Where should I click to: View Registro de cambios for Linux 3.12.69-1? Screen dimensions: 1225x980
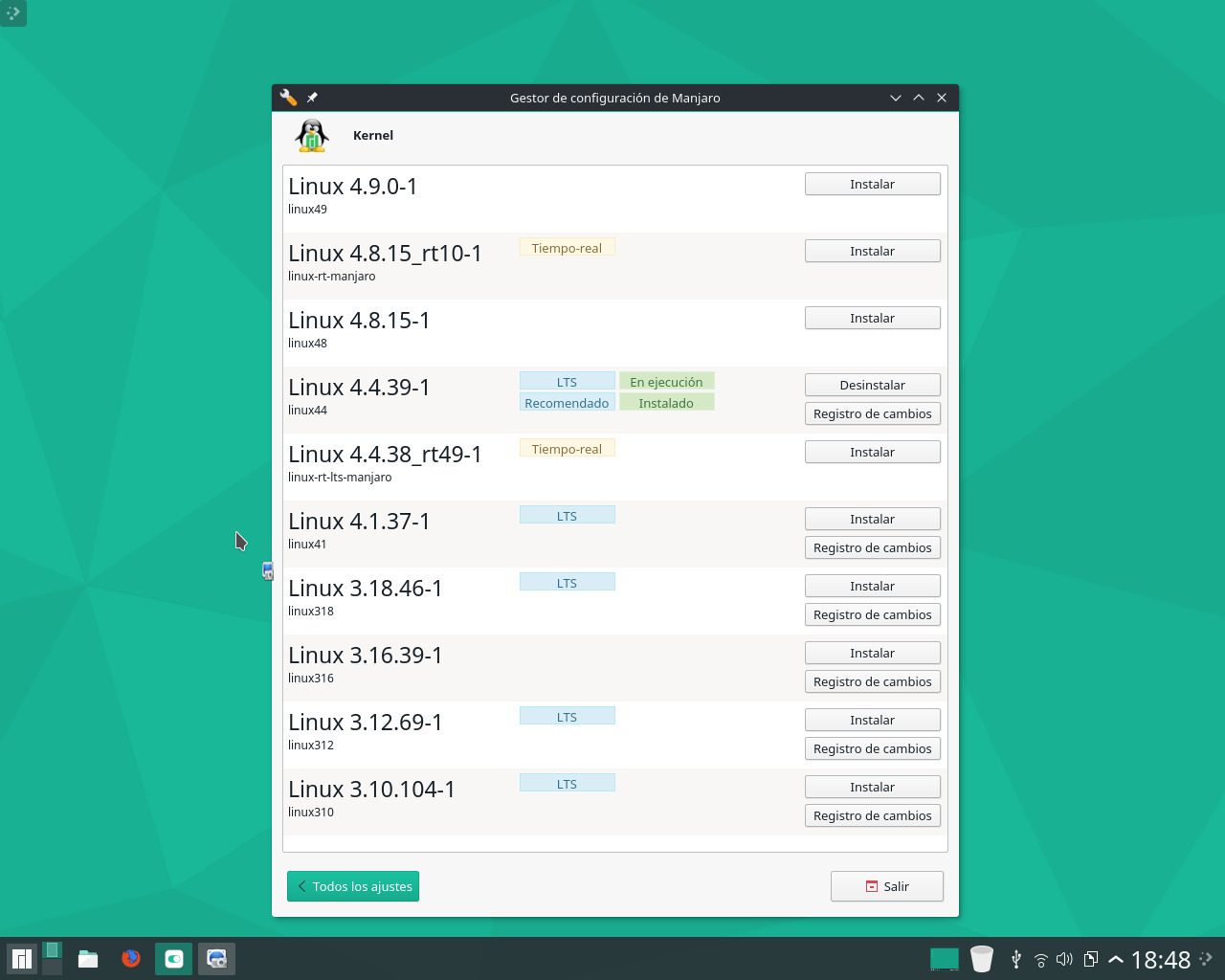(873, 748)
